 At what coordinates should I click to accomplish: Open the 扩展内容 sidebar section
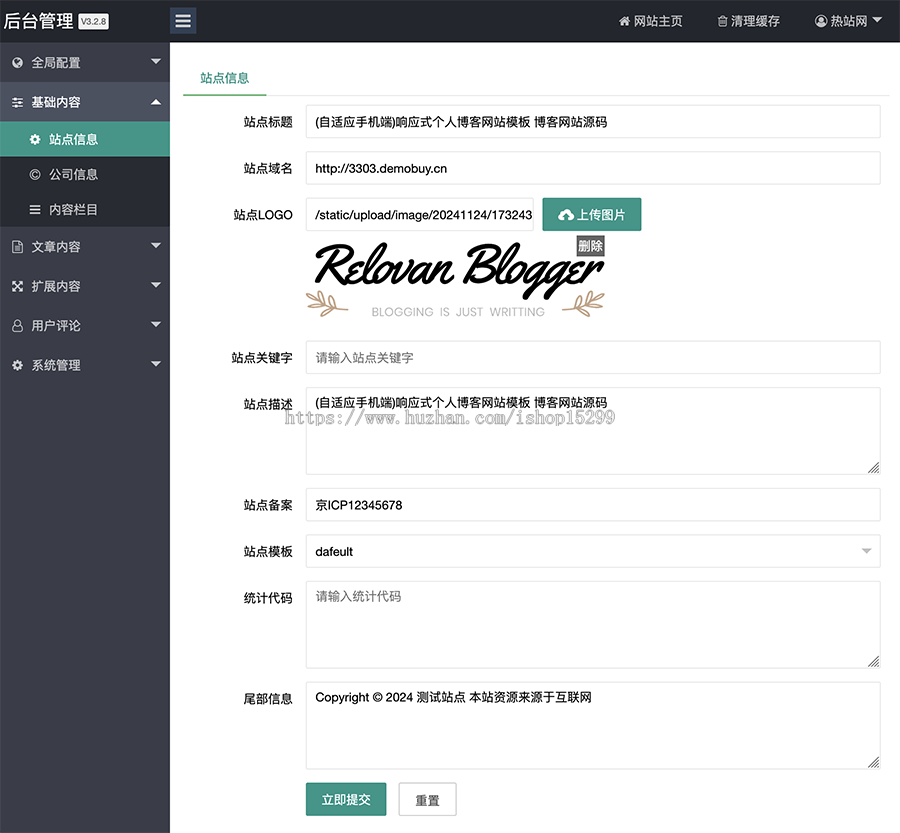point(85,286)
